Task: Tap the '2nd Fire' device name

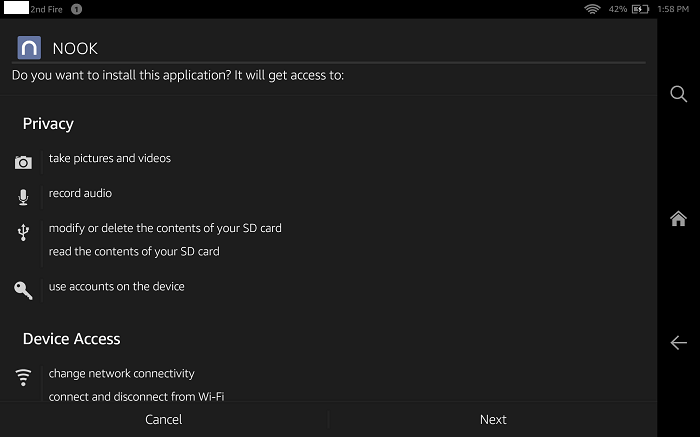Action: pyautogui.click(x=46, y=9)
